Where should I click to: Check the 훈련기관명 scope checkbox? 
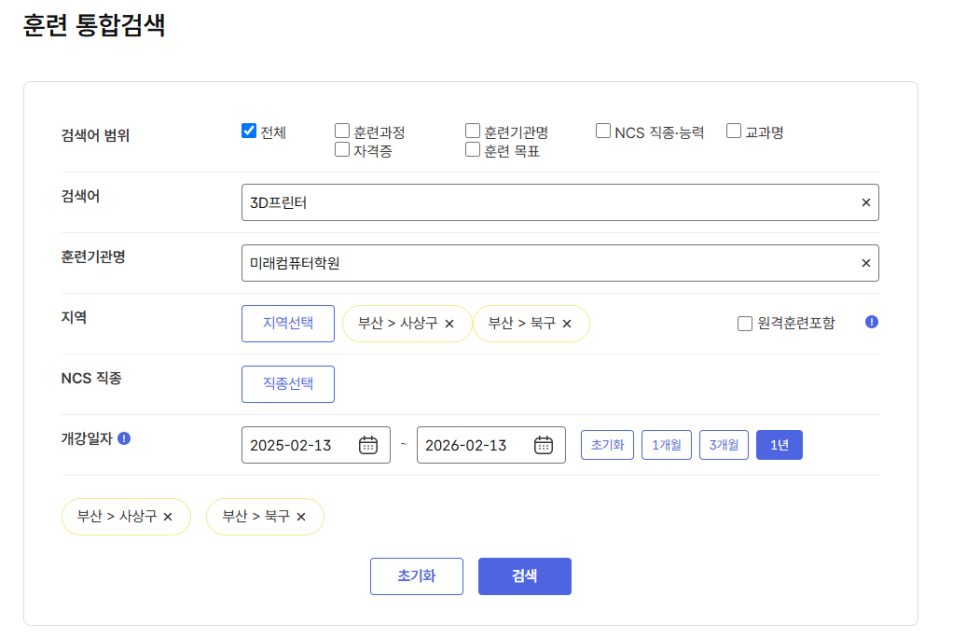473,131
